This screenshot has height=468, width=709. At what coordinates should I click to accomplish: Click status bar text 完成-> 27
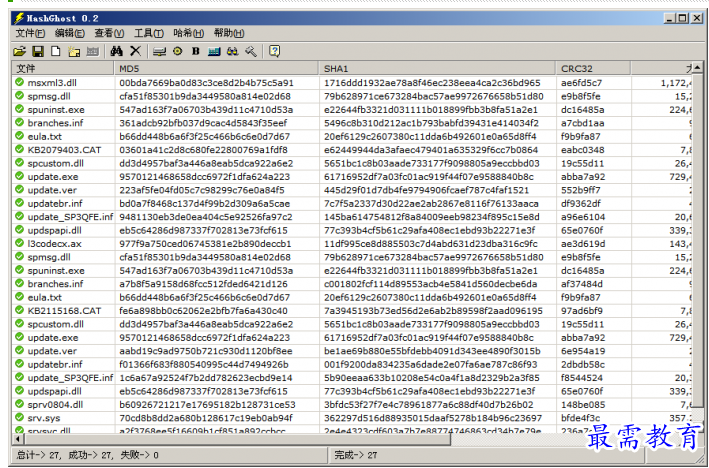click(x=355, y=455)
